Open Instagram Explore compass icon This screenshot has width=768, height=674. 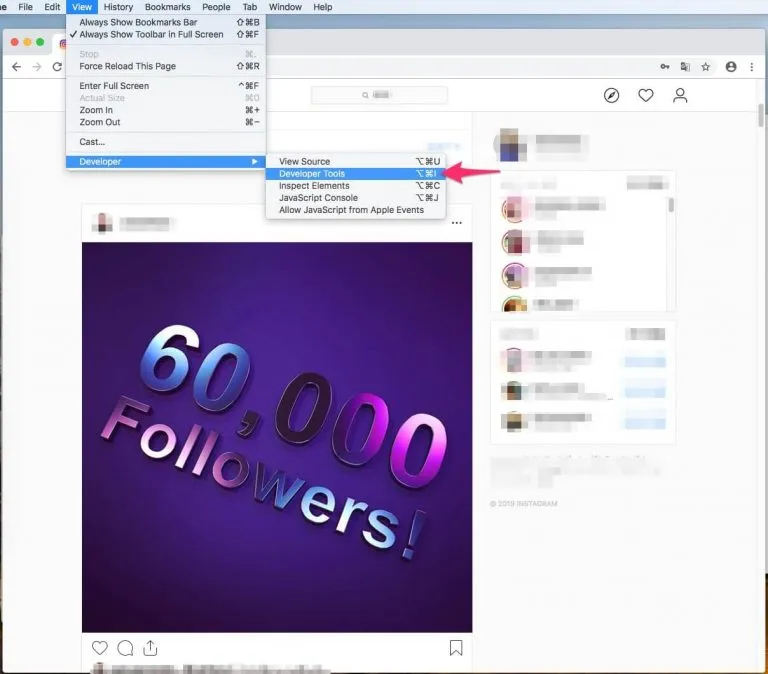611,95
